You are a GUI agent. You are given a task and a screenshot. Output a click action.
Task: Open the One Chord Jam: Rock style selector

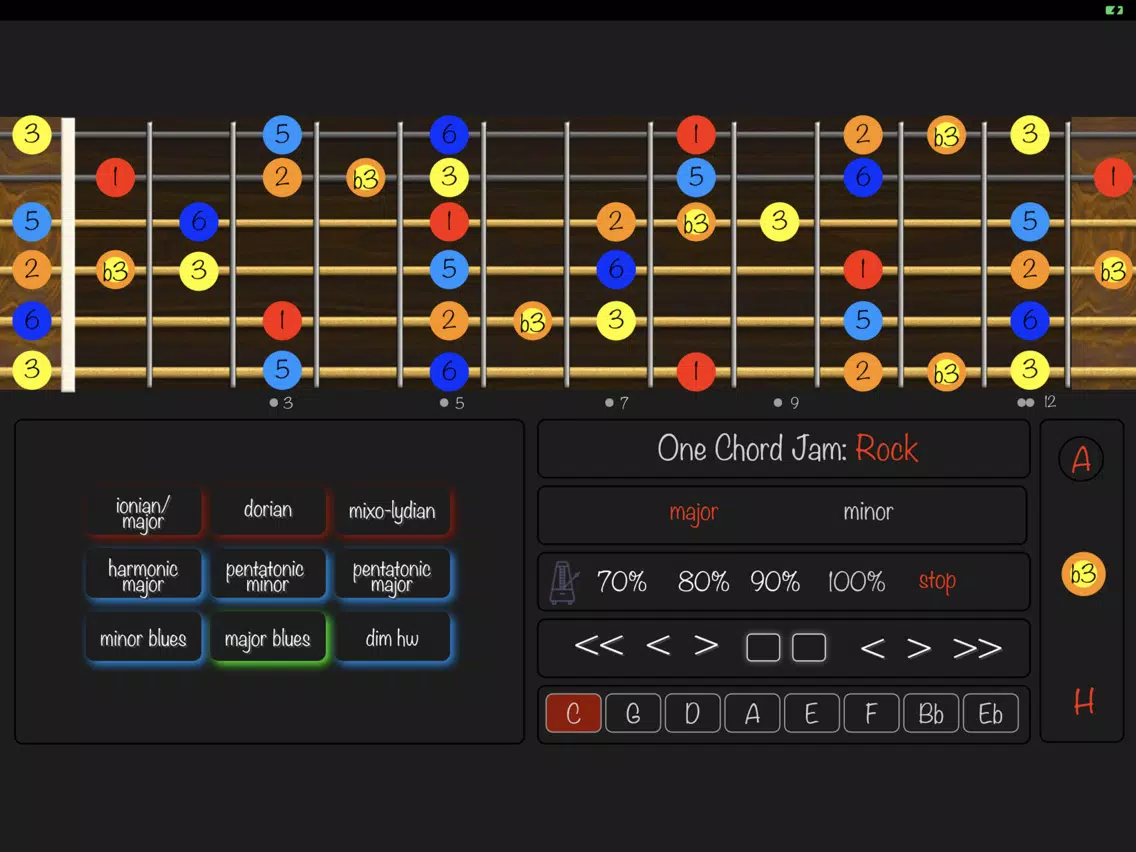tap(784, 448)
